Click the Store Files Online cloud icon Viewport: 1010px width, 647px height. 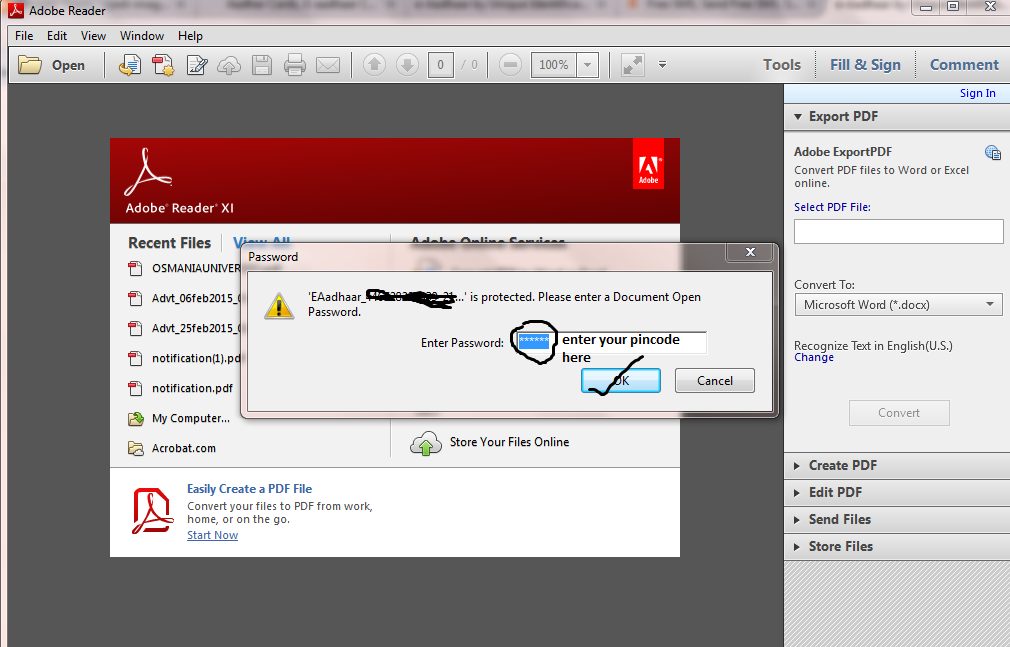(426, 443)
